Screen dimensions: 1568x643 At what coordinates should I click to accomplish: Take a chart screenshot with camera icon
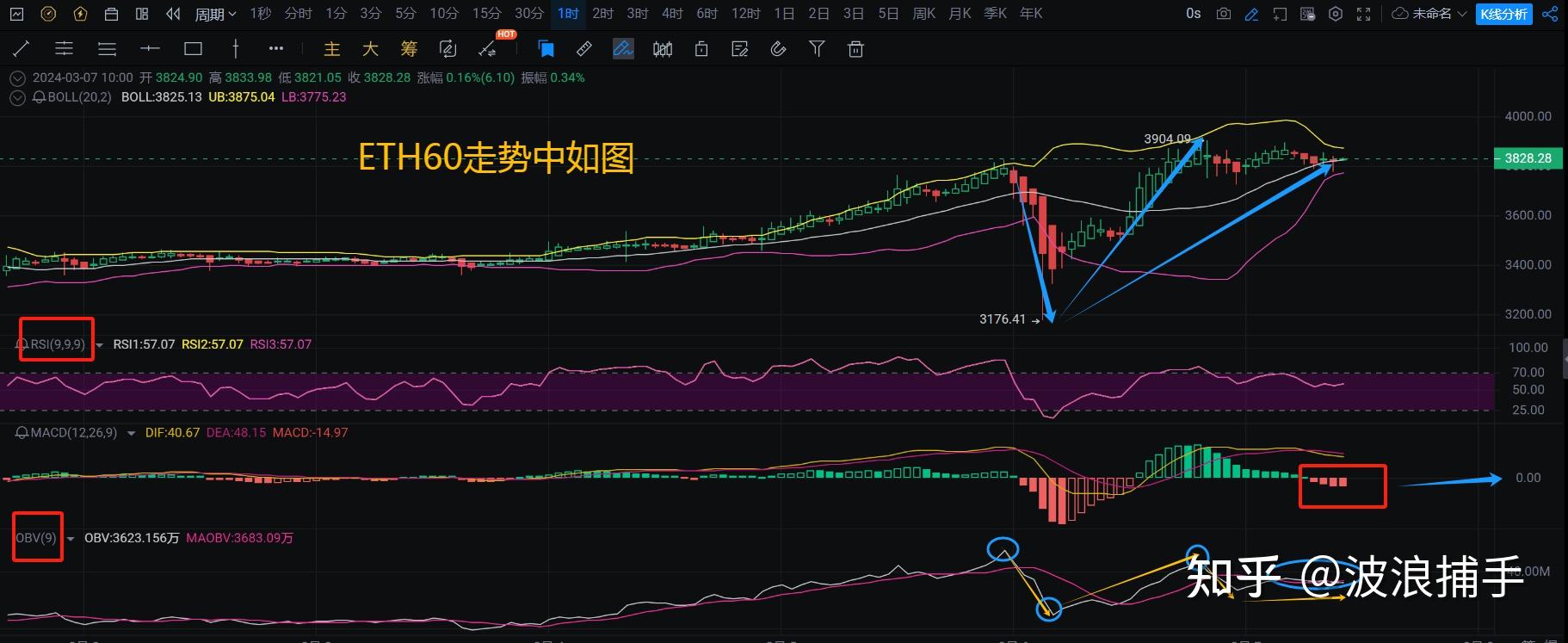pos(1223,14)
